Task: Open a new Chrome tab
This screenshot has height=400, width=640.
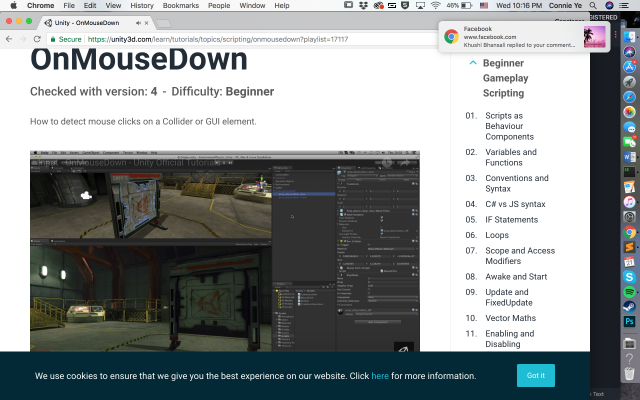Action: (164, 24)
